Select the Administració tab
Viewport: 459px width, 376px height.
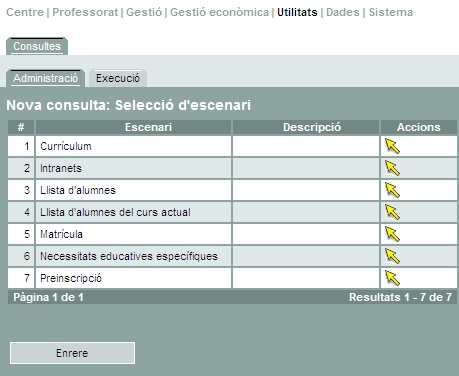tap(45, 78)
